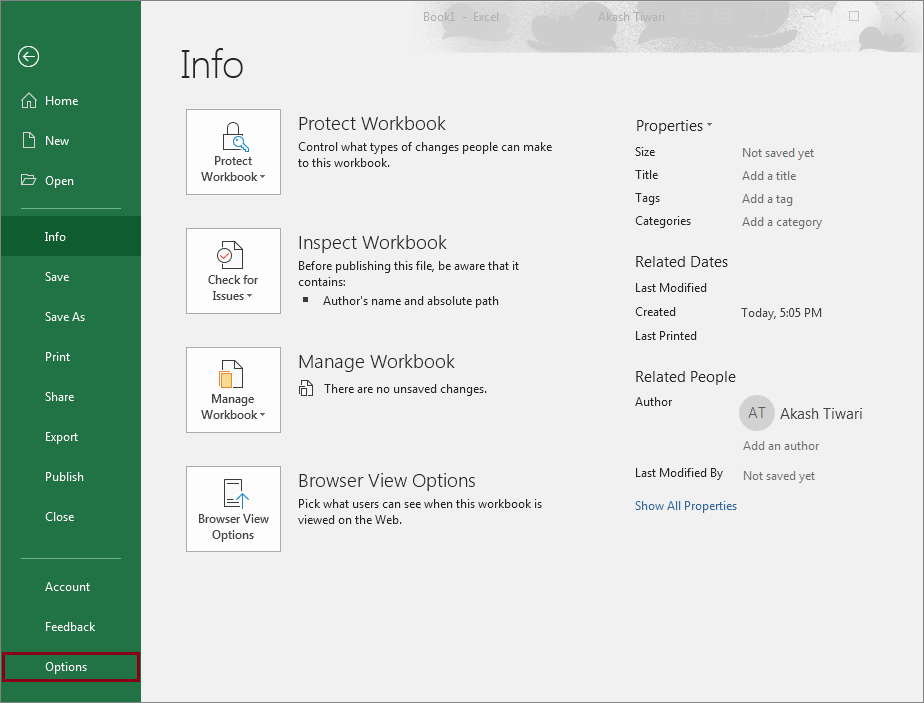Image resolution: width=924 pixels, height=703 pixels.
Task: Click the Check for Issues document icon
Action: click(x=230, y=255)
